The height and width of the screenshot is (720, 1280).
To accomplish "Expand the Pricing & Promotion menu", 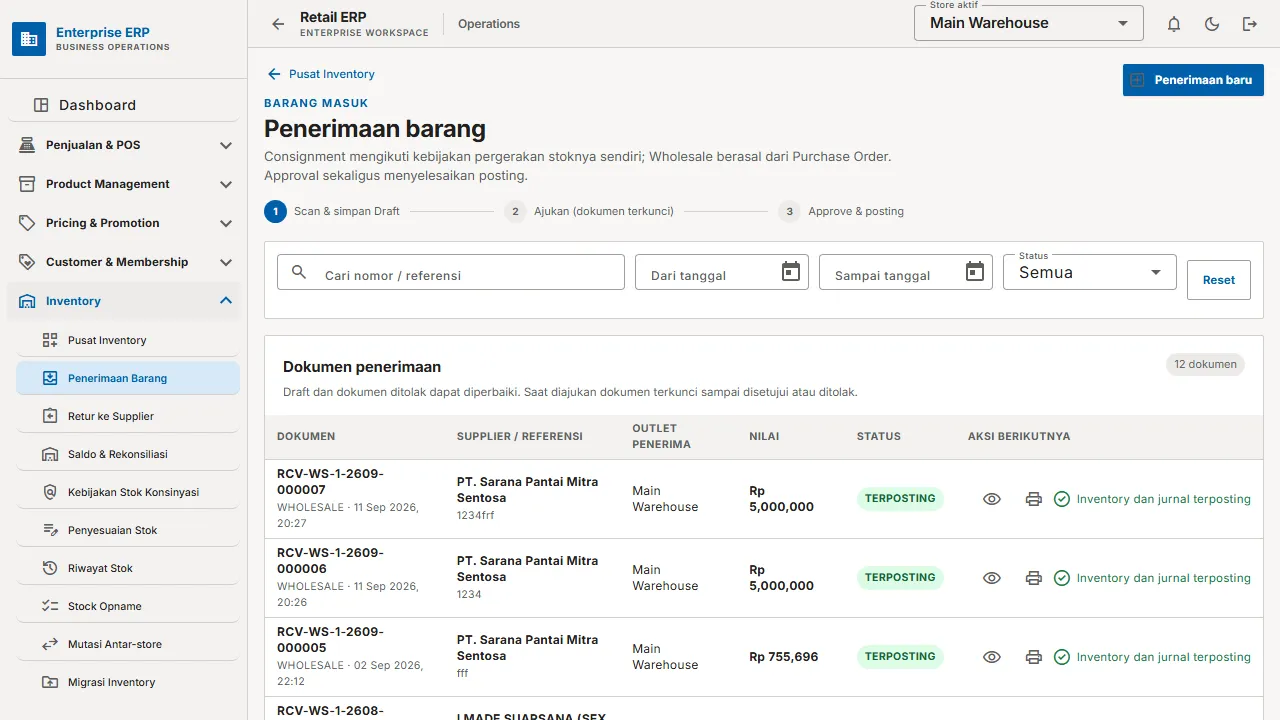I will [x=124, y=223].
